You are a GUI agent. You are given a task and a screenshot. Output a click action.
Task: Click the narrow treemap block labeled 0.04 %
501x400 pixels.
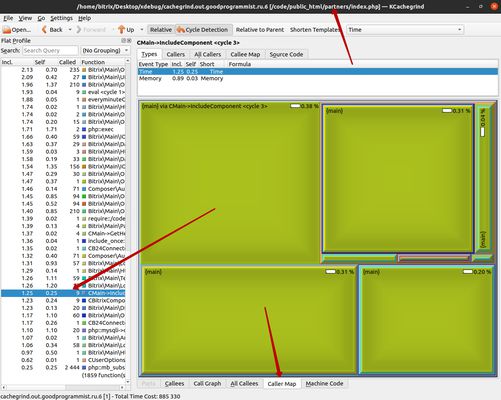[x=485, y=178]
